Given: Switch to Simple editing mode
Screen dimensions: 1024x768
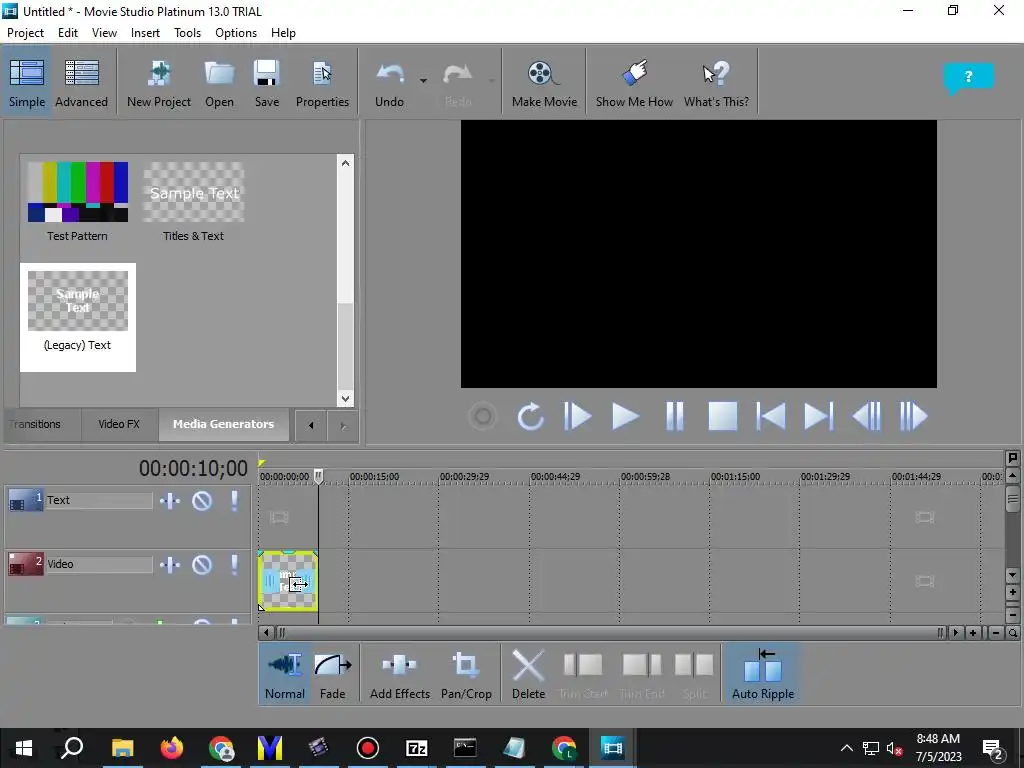Looking at the screenshot, I should click(x=27, y=83).
